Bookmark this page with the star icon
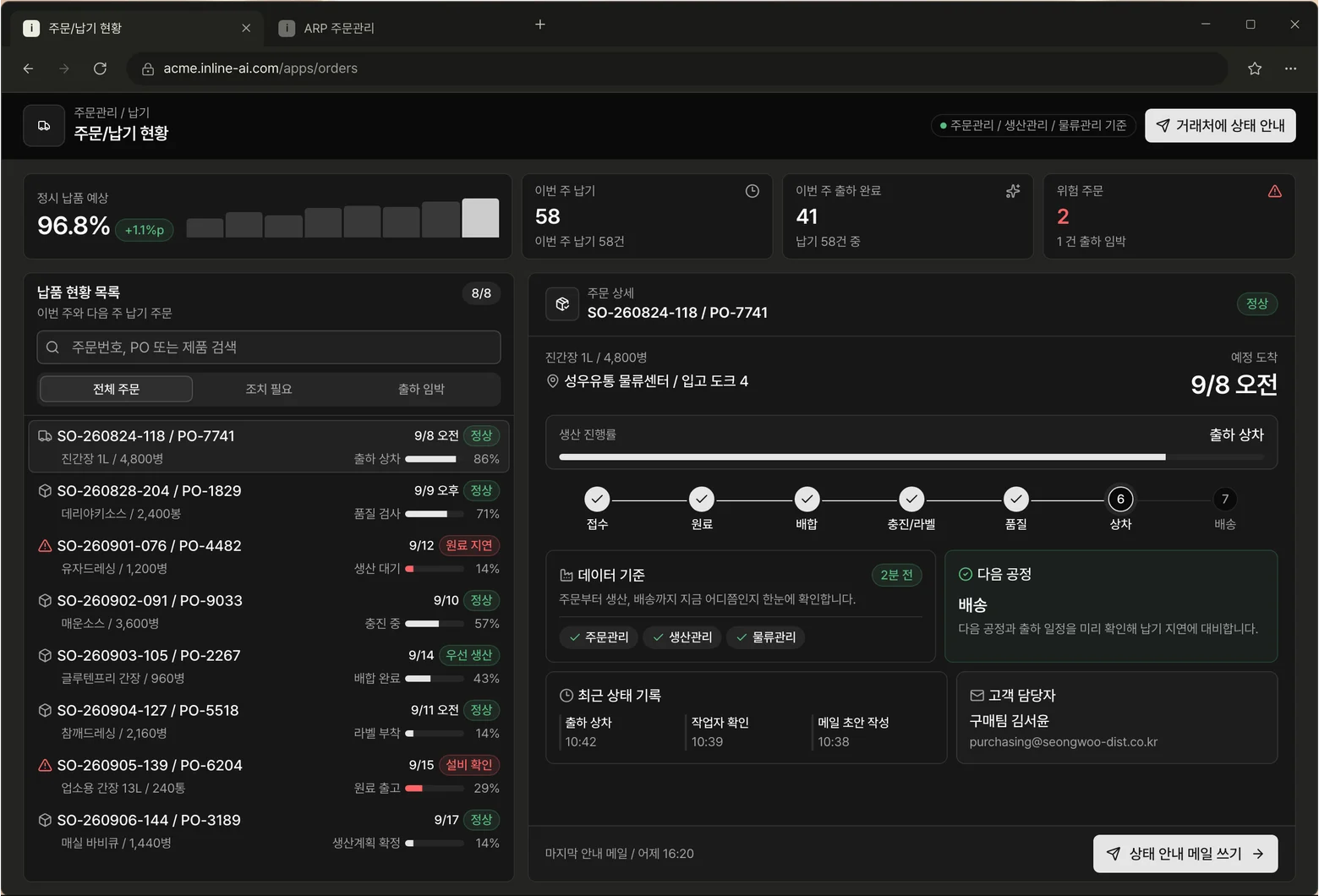Image resolution: width=1319 pixels, height=896 pixels. (1255, 68)
